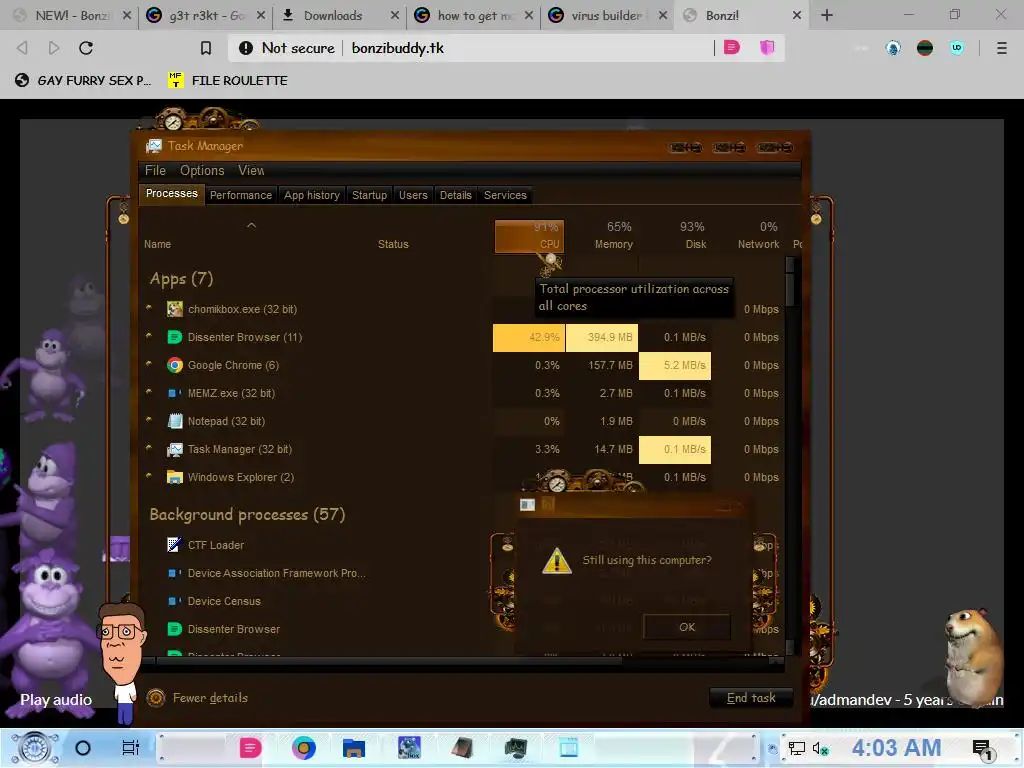Screen dimensions: 1024x768
Task: Open the Windows Start button
Action: point(35,748)
